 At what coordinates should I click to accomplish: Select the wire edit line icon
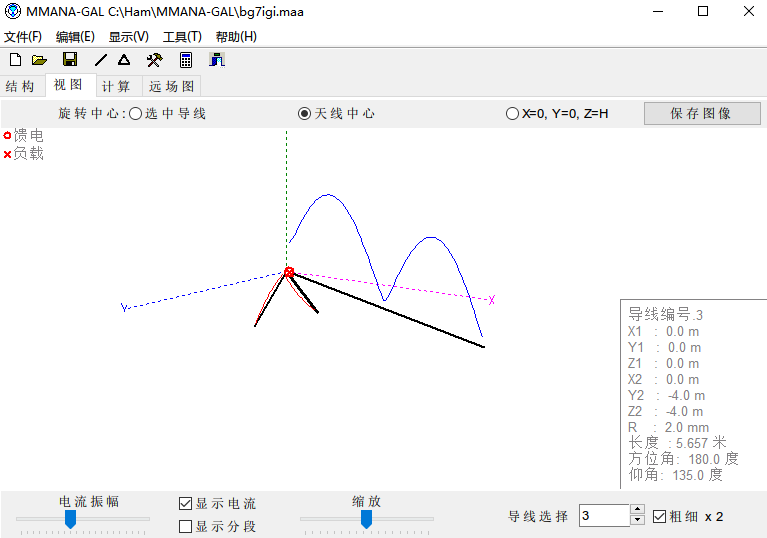[x=101, y=60]
